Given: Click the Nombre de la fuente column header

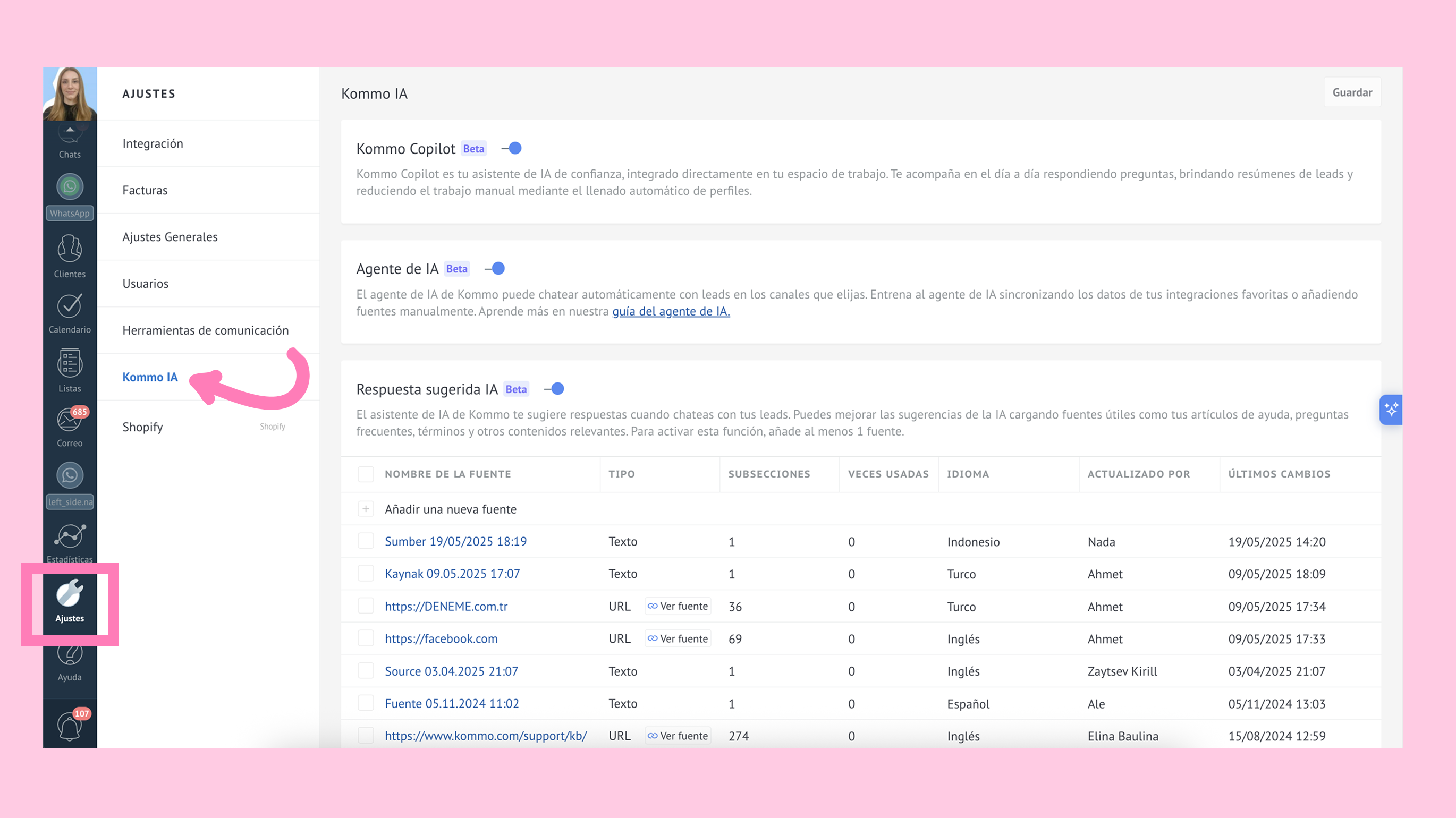Looking at the screenshot, I should click(447, 474).
